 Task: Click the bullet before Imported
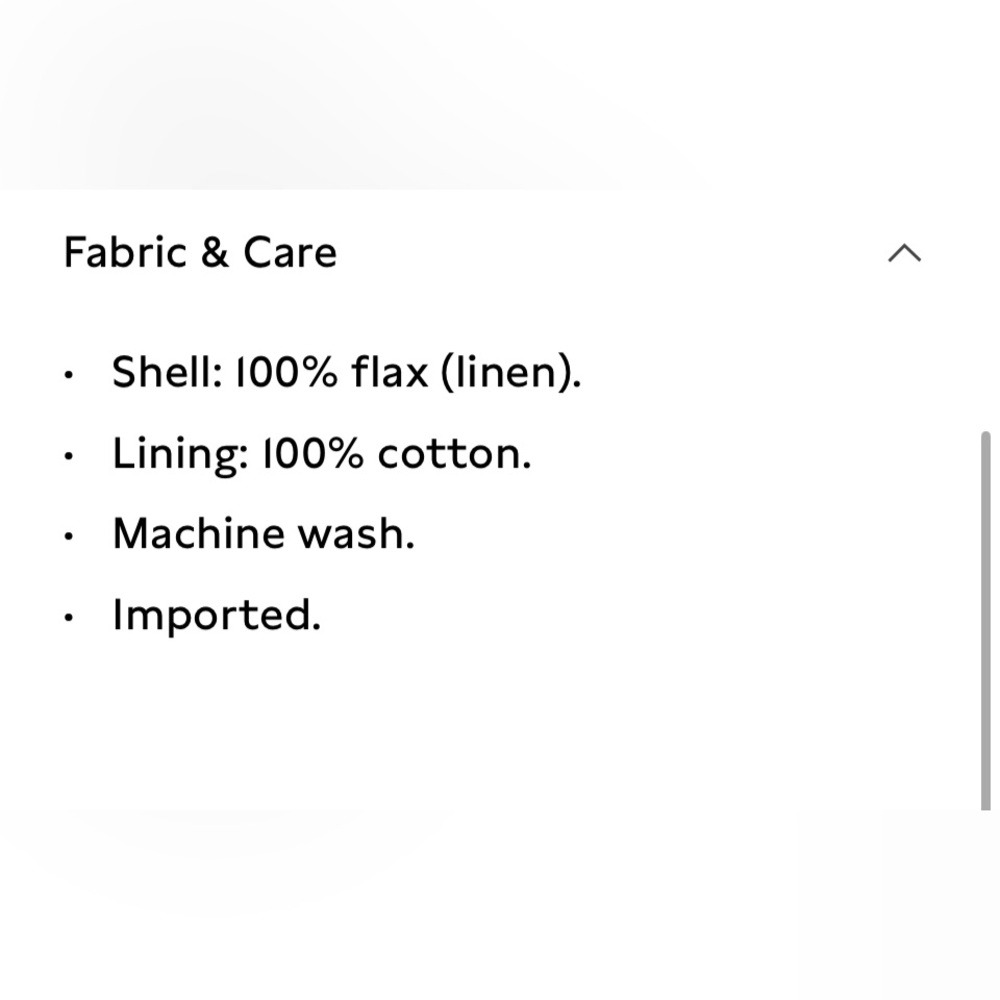[x=69, y=617]
